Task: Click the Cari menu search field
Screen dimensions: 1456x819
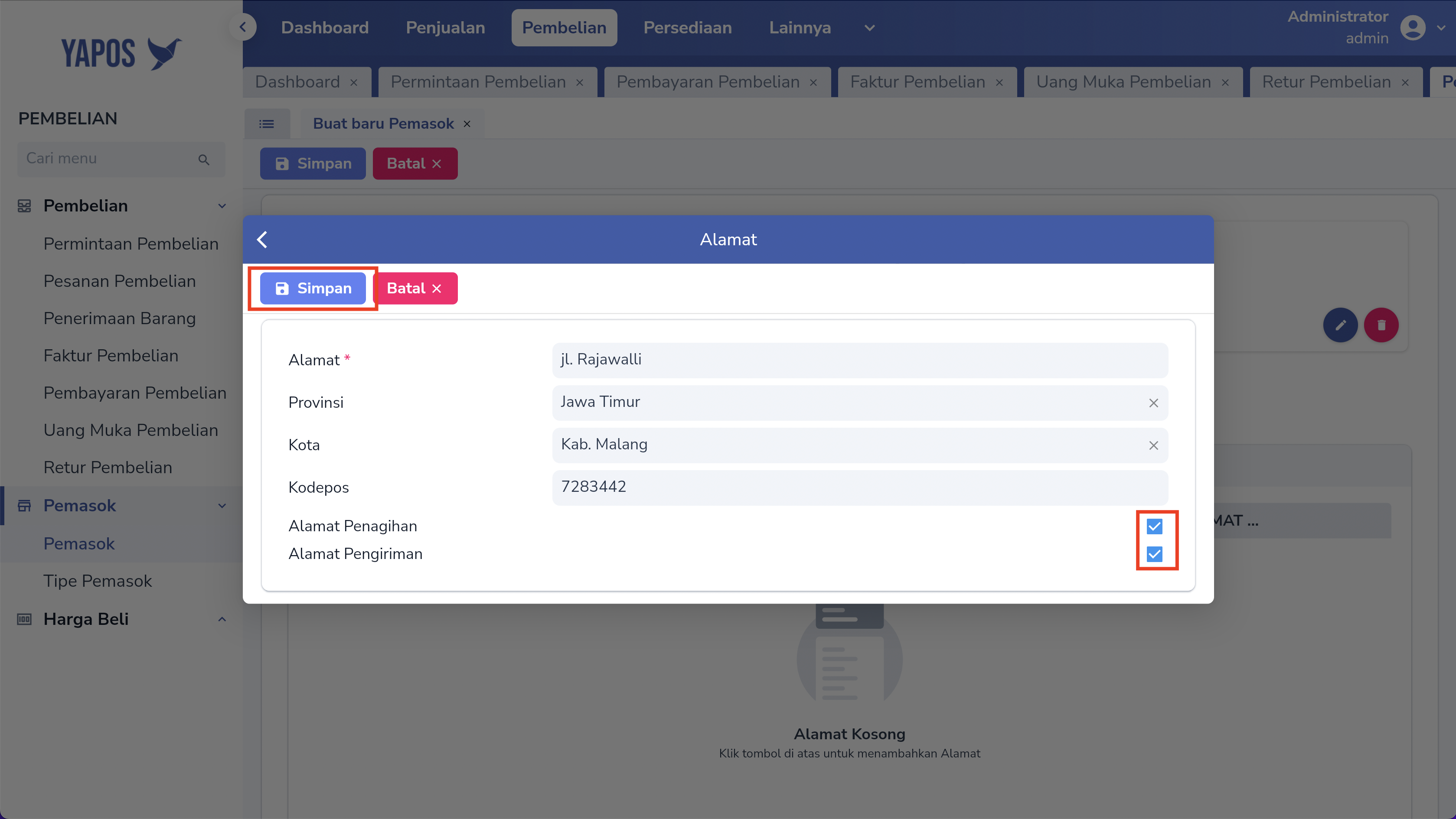Action: (121, 159)
